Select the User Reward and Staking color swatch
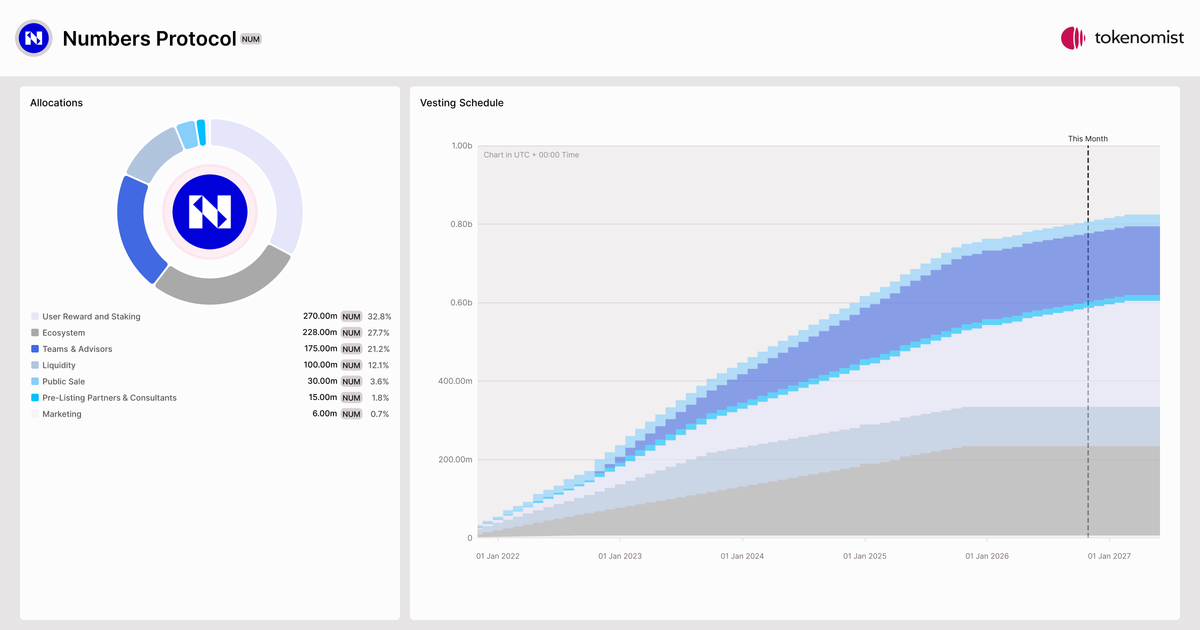 tap(35, 317)
